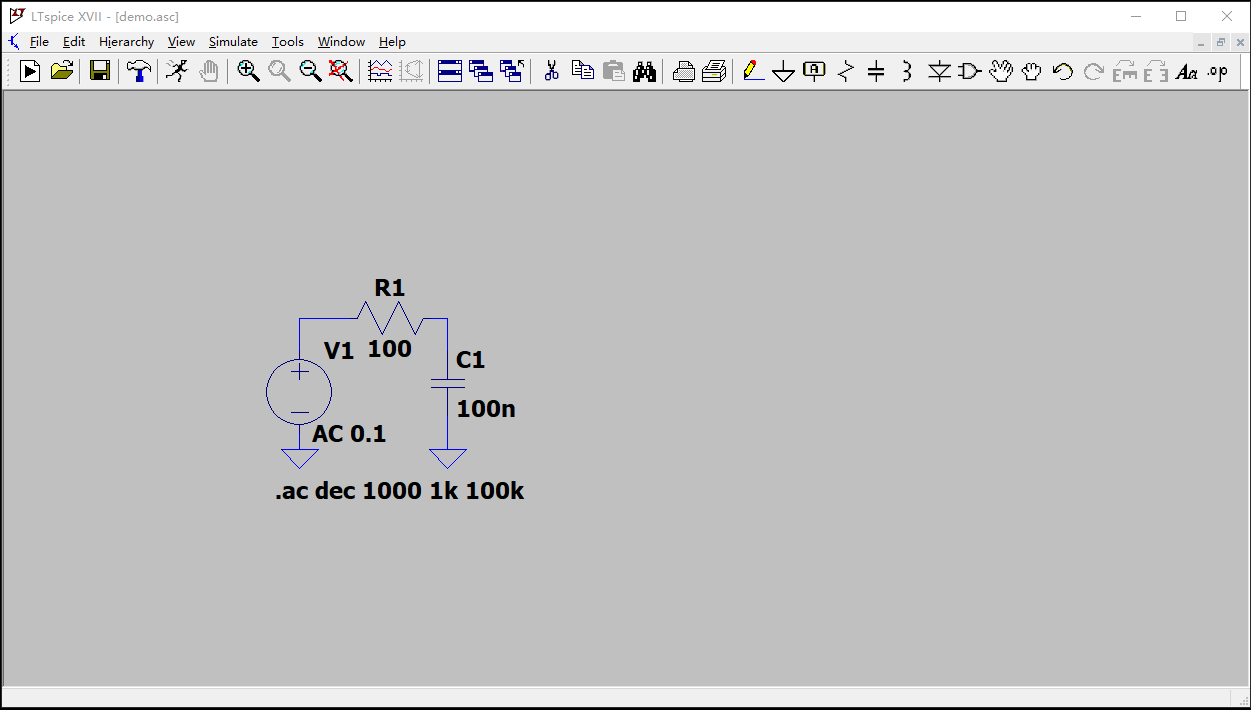Select the Diode placement tool
The height and width of the screenshot is (710, 1251).
coord(939,71)
